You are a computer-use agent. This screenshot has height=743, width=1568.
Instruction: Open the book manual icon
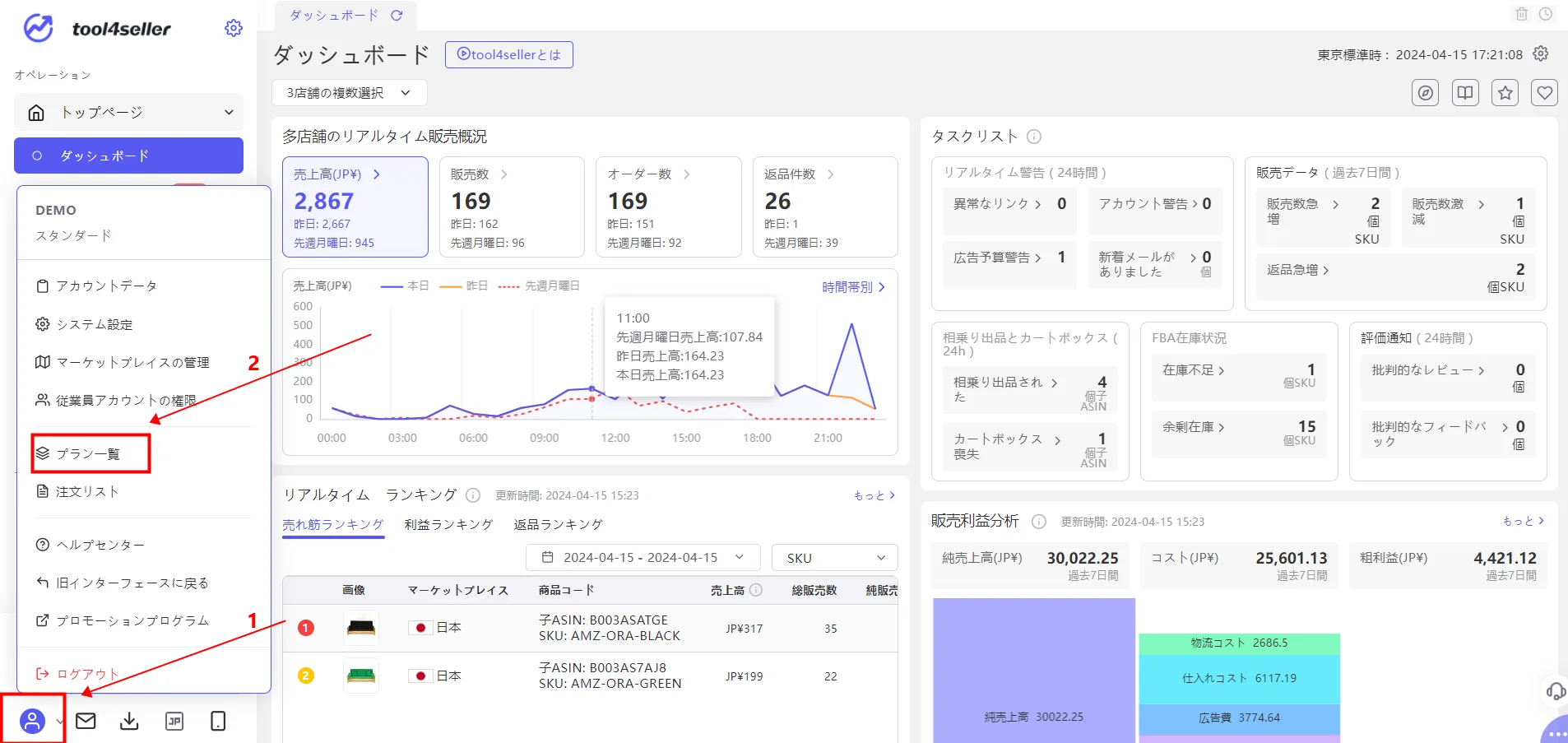pos(1465,93)
